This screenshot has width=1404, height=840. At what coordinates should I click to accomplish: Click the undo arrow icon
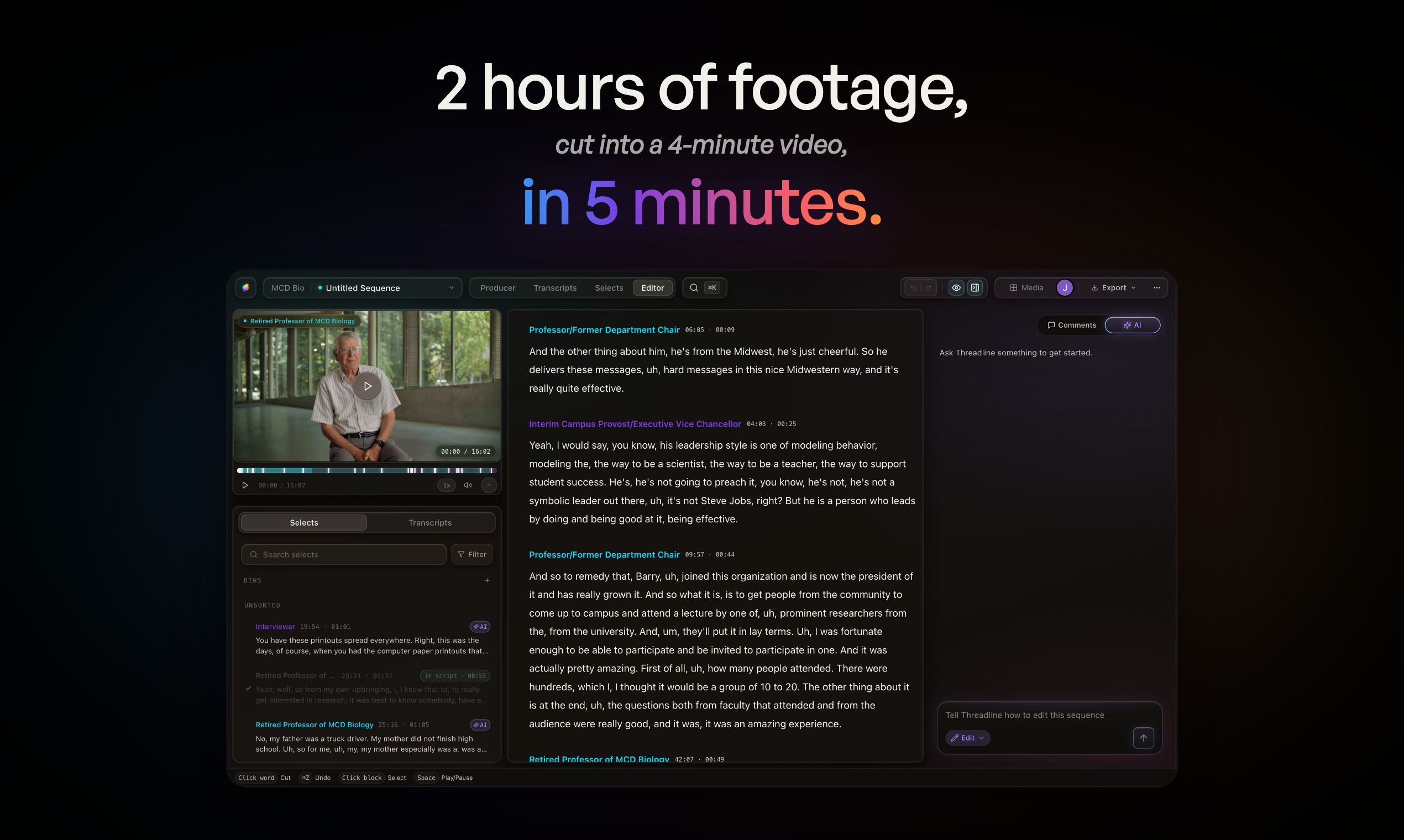[913, 287]
